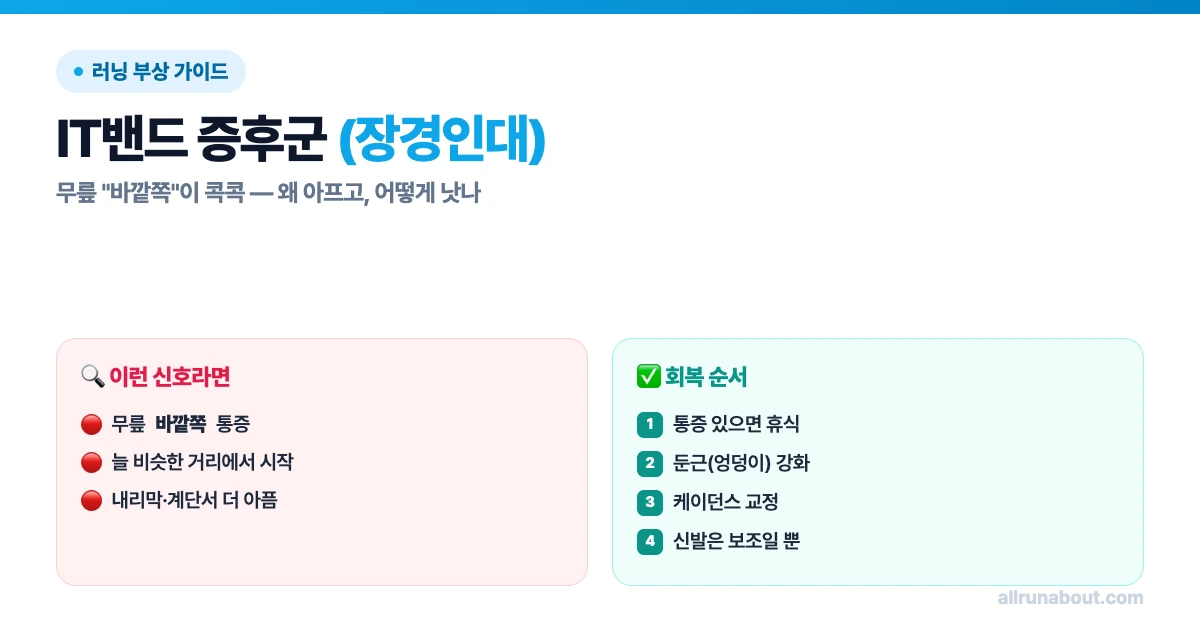The image size is (1200, 630).
Task: Select the bold 바깥쪽 word in symptoms list
Action: pyautogui.click(x=180, y=424)
